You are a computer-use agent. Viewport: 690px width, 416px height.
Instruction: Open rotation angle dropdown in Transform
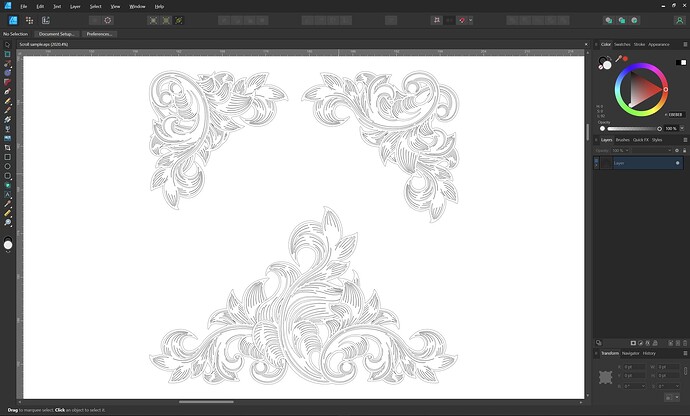643,386
